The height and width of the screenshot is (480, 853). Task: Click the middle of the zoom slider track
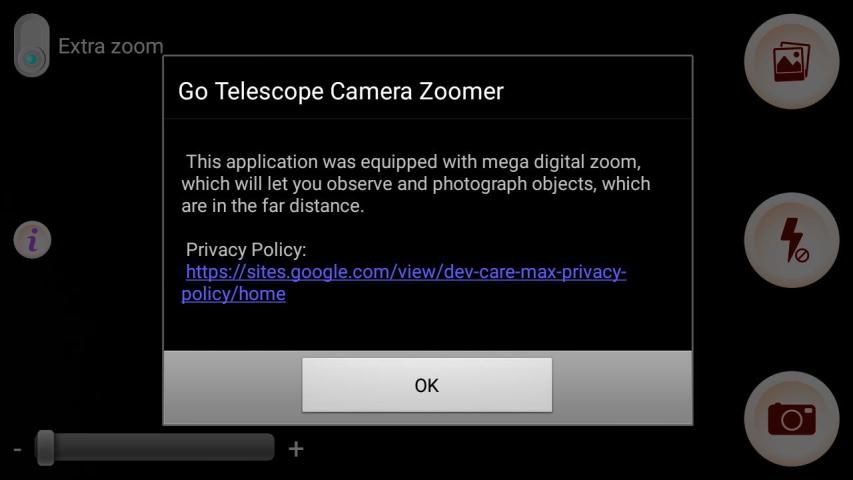(155, 447)
